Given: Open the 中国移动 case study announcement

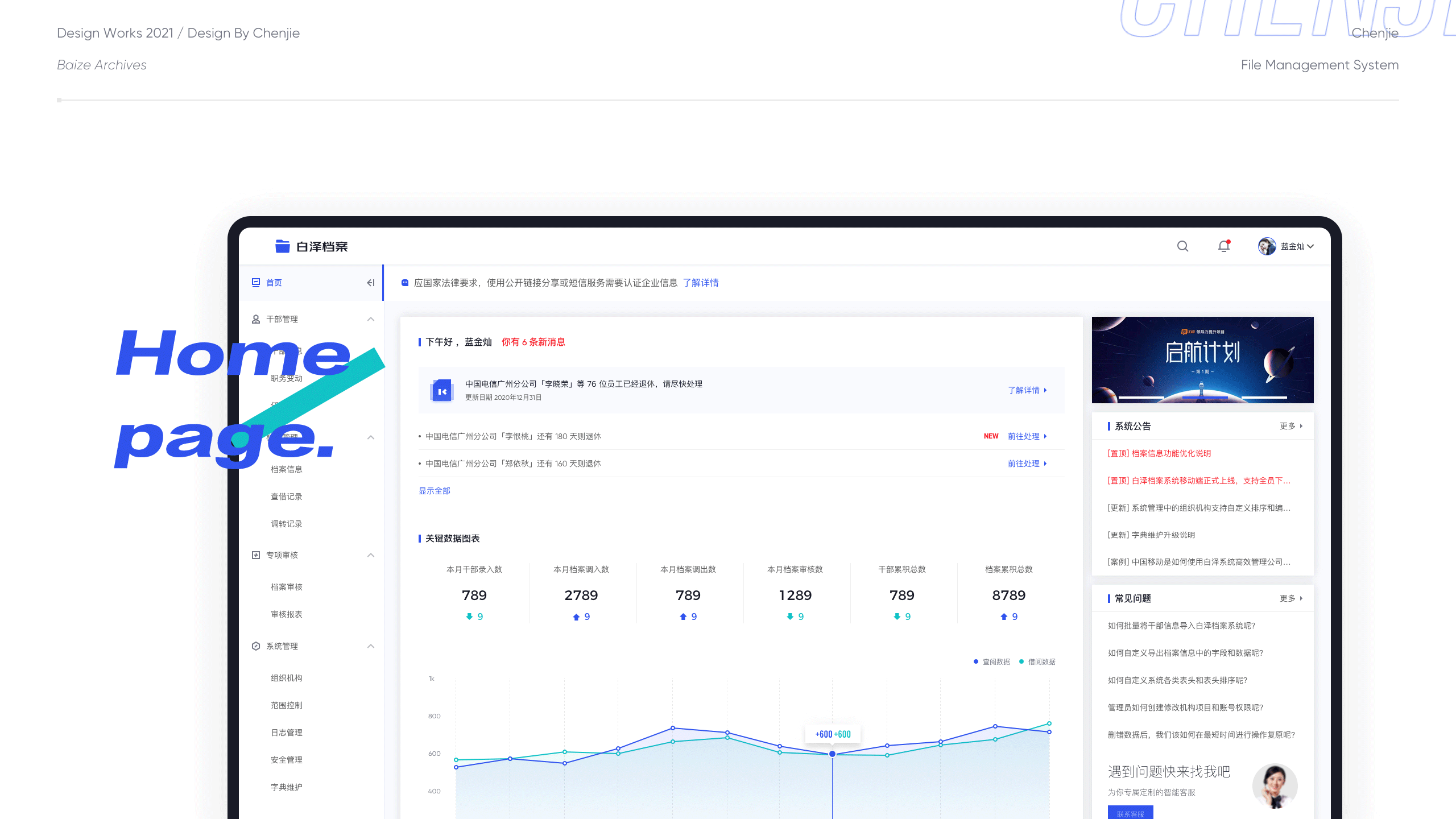Looking at the screenshot, I should tap(1199, 562).
